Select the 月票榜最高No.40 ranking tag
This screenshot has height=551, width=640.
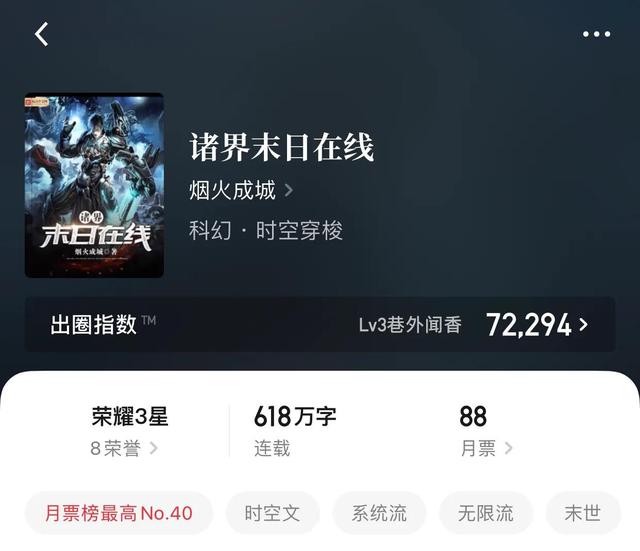119,513
